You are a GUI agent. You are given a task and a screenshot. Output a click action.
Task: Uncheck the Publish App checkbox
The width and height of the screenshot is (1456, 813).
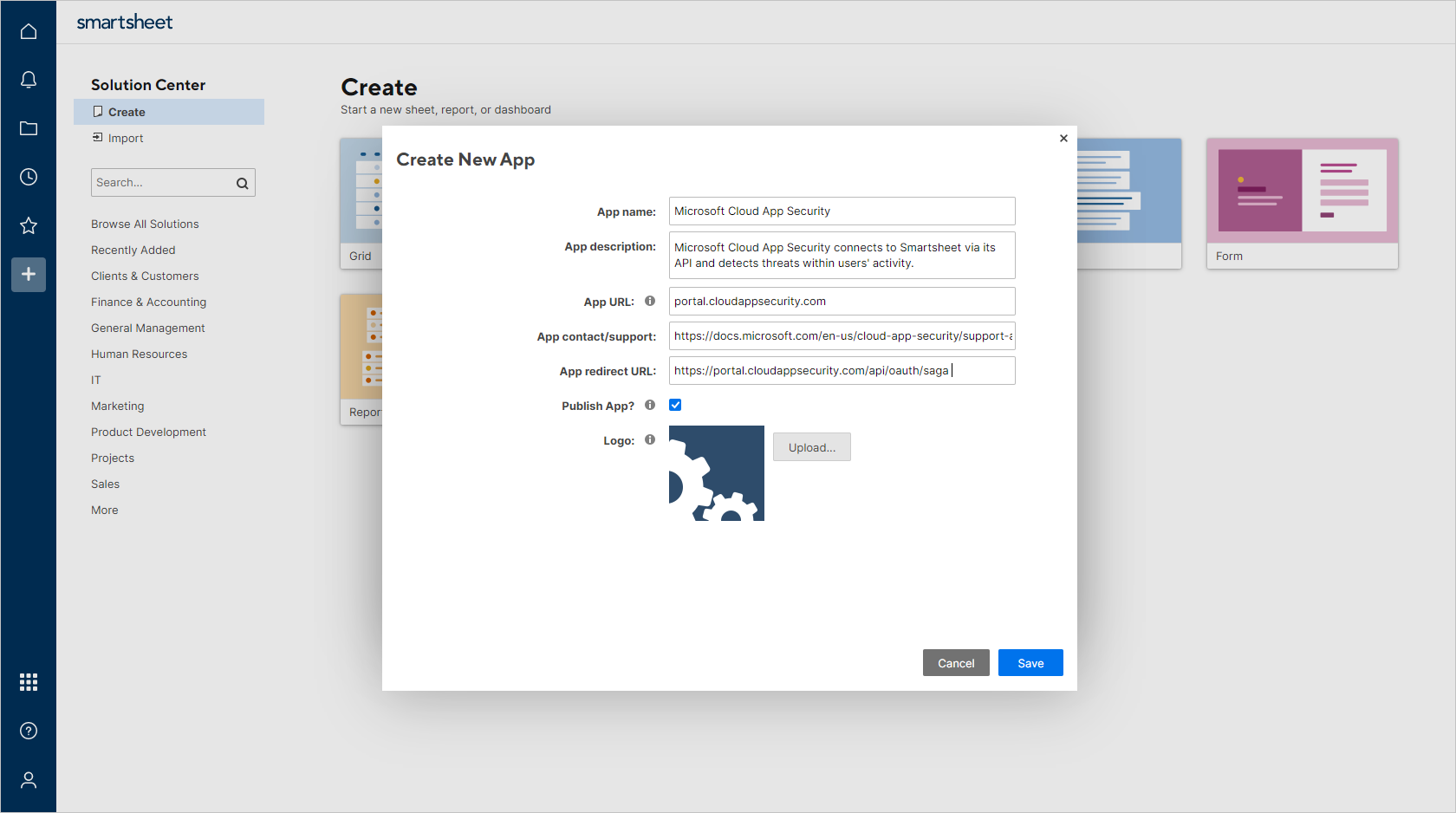[x=675, y=405]
